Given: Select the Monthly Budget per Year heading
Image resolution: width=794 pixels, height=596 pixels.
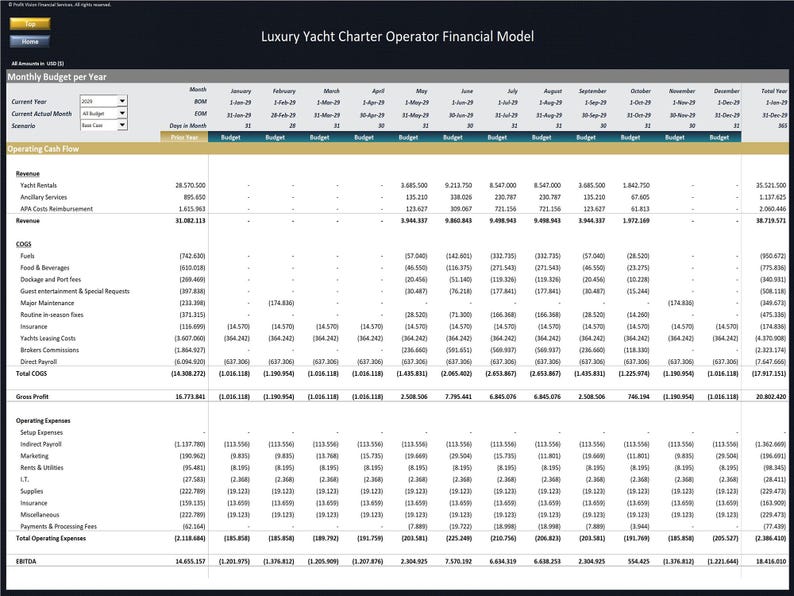Looking at the screenshot, I should (57, 77).
